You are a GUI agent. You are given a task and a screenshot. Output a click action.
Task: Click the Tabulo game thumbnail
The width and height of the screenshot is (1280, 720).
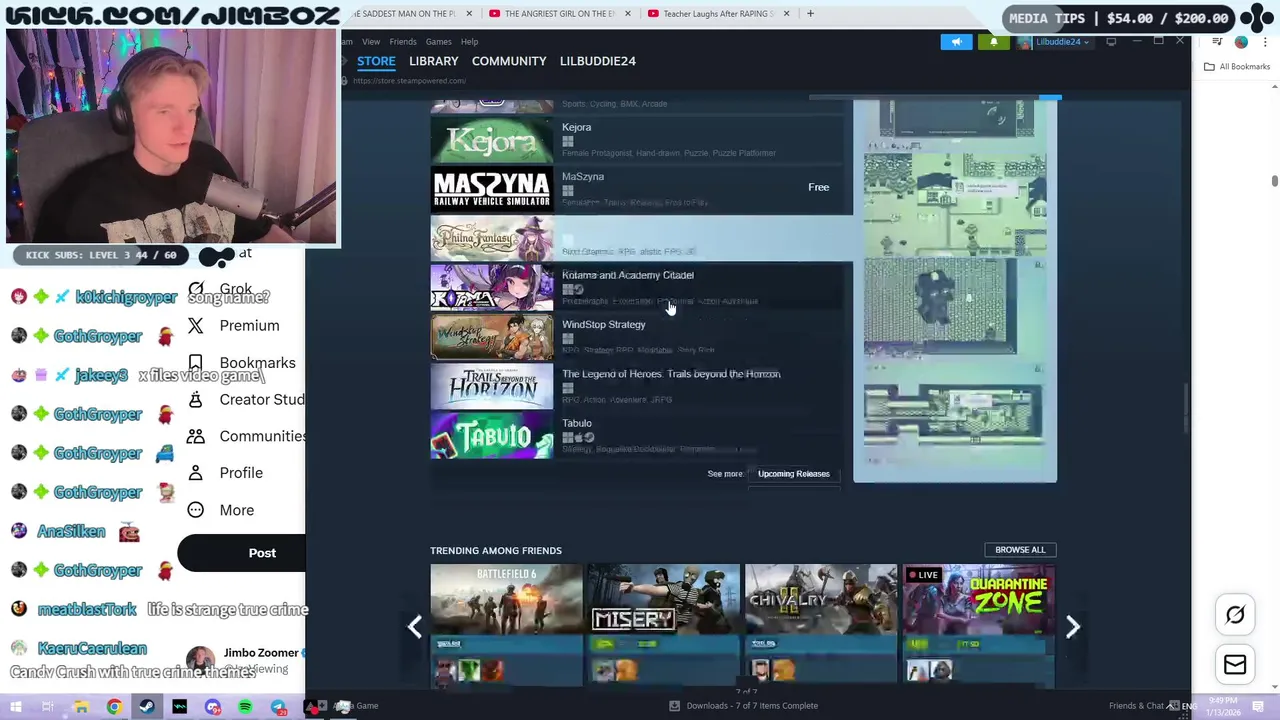491,436
